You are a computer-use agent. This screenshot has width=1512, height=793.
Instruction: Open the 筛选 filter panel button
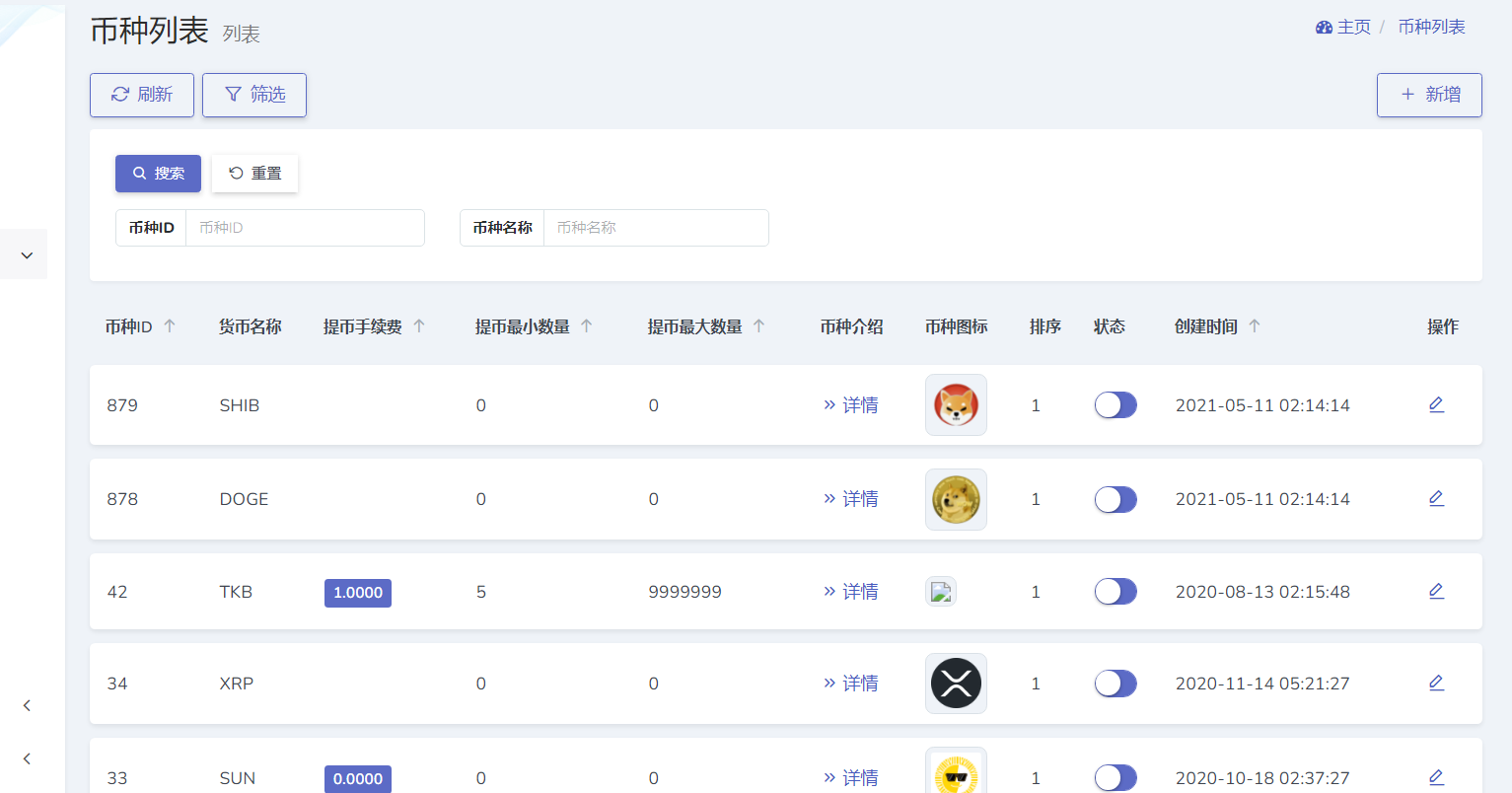tap(254, 95)
